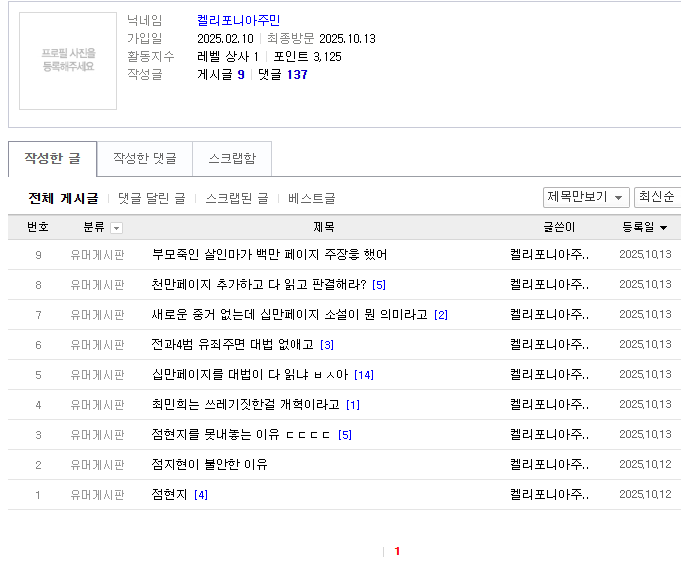Open the 최신순 sort dropdown
The image size is (681, 563).
(657, 197)
